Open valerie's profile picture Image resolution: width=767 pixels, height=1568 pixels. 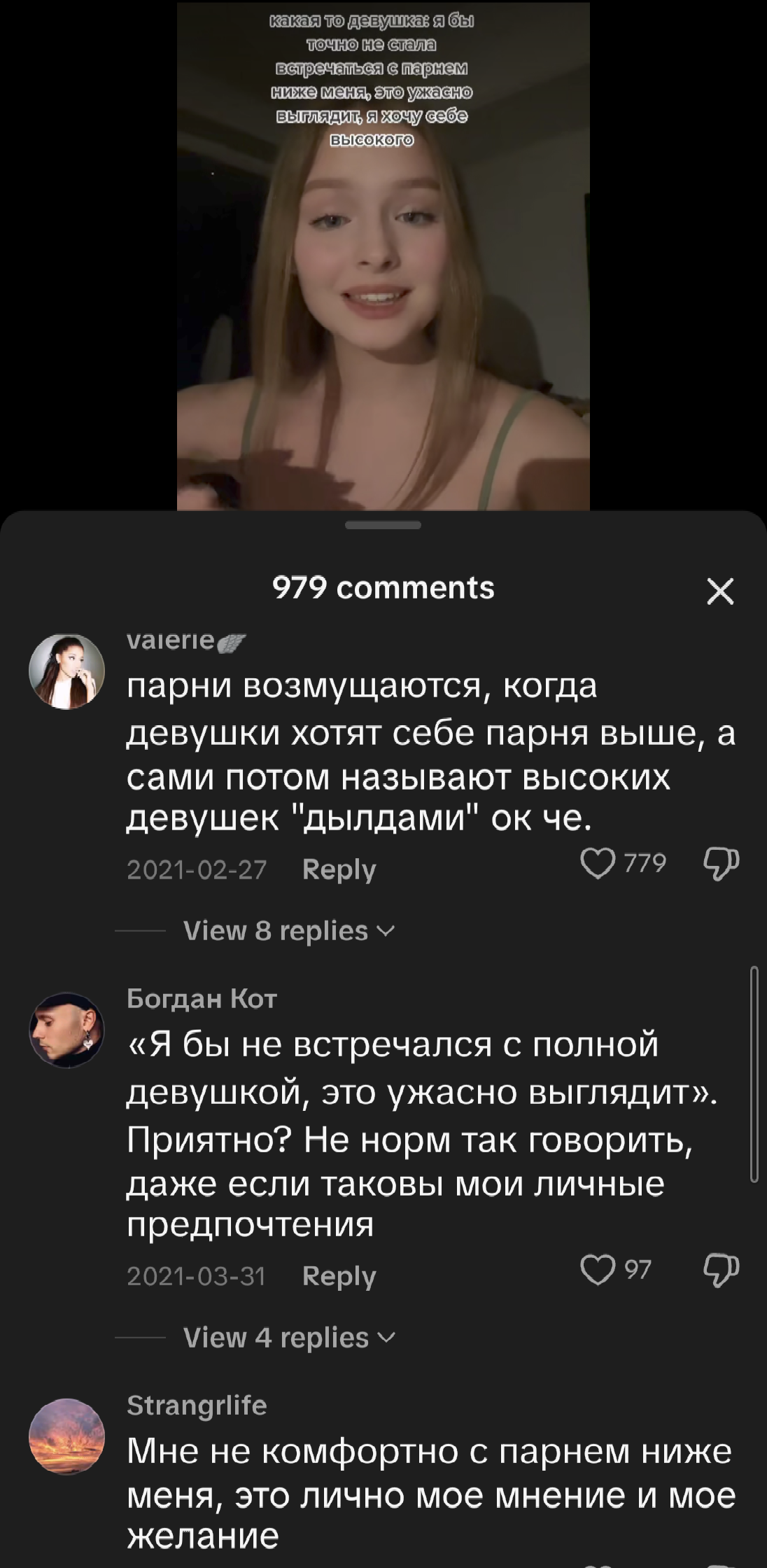point(66,671)
